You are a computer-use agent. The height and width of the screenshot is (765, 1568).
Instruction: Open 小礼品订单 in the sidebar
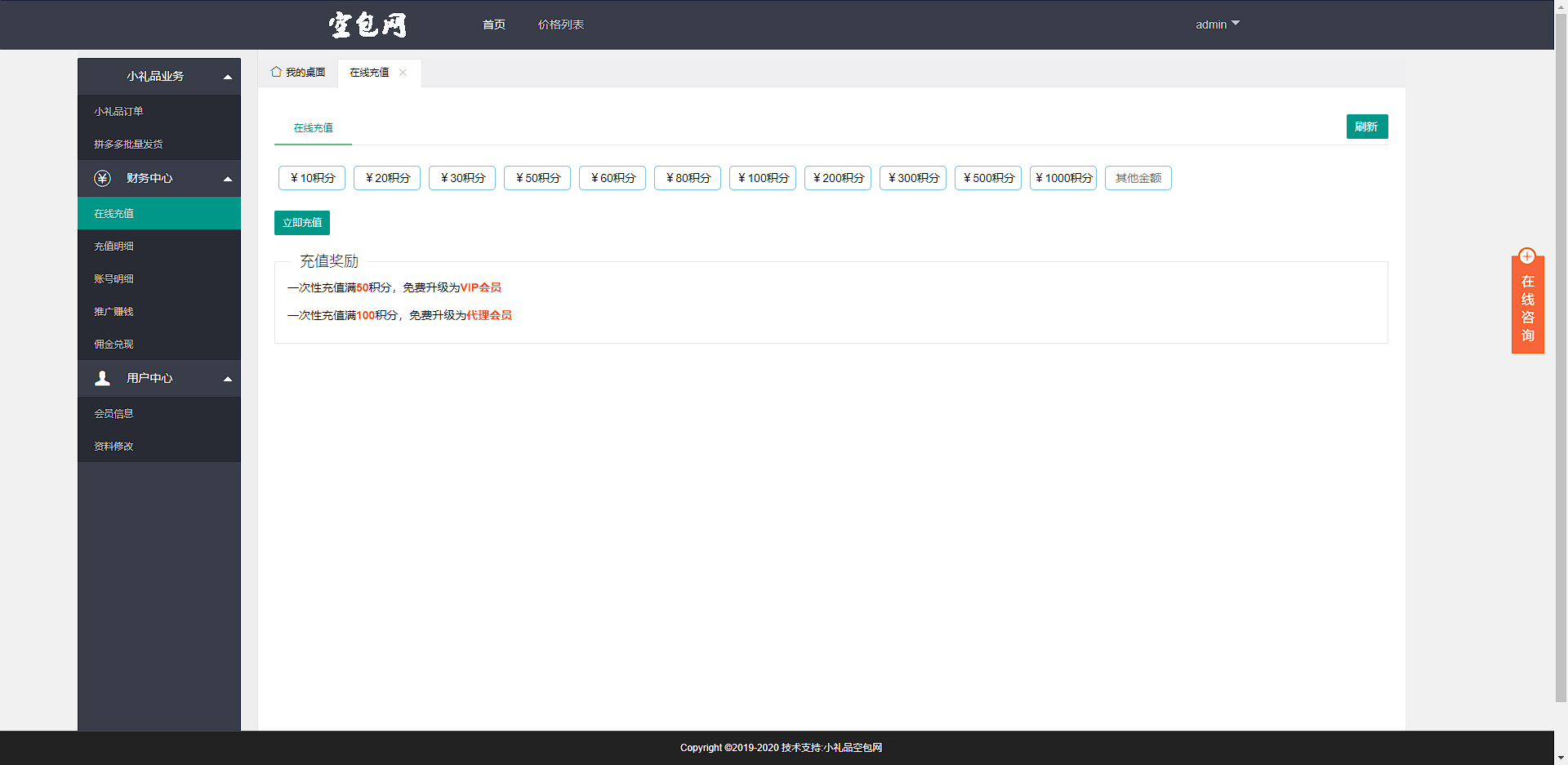point(159,111)
